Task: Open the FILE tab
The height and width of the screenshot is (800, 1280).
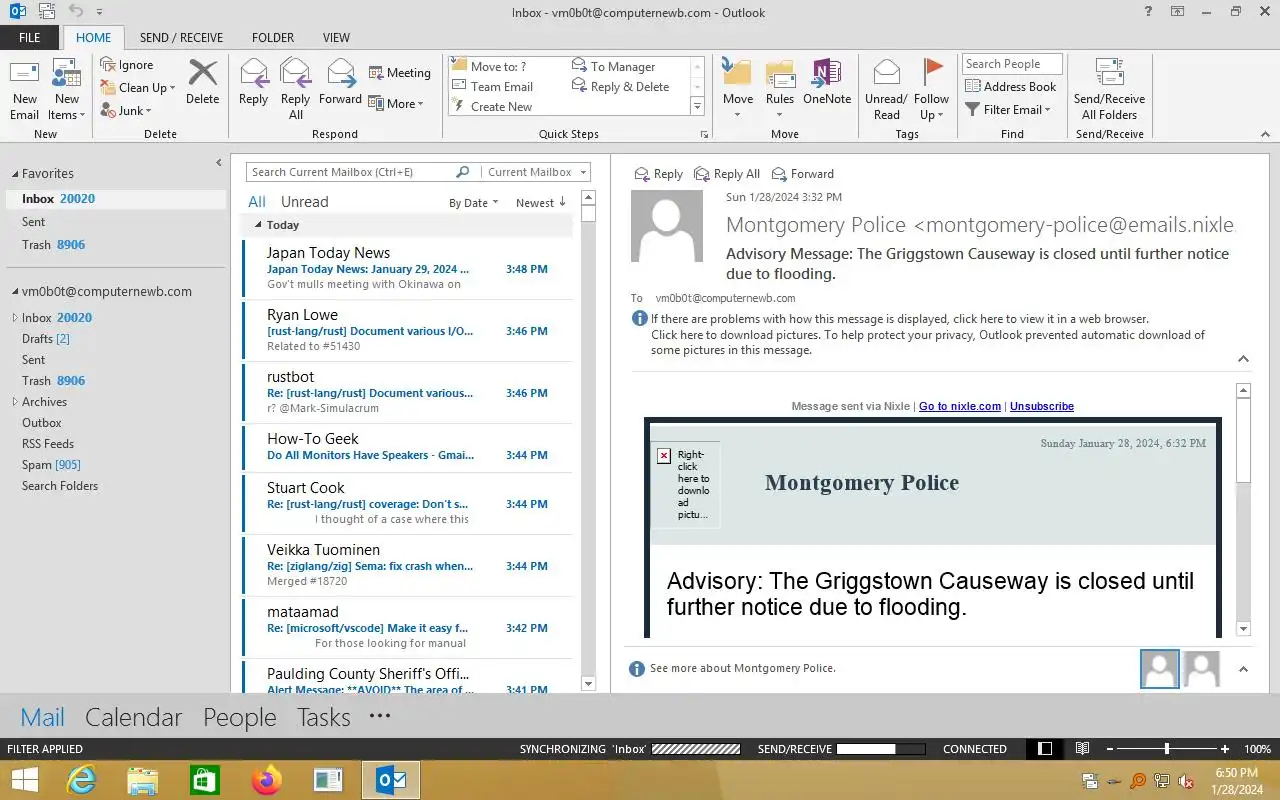Action: click(29, 38)
